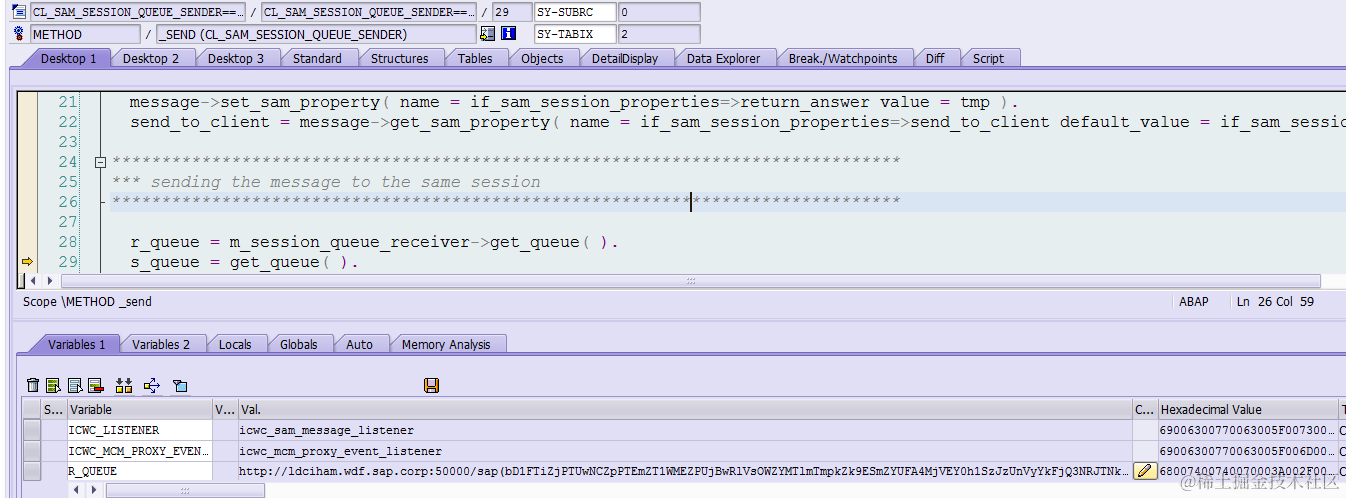1346x498 pixels.
Task: Click the Variable column header
Action: pyautogui.click(x=140, y=409)
